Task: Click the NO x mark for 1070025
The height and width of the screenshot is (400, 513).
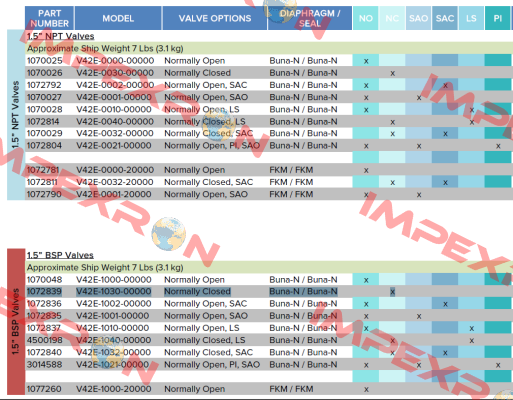Action: click(x=366, y=61)
